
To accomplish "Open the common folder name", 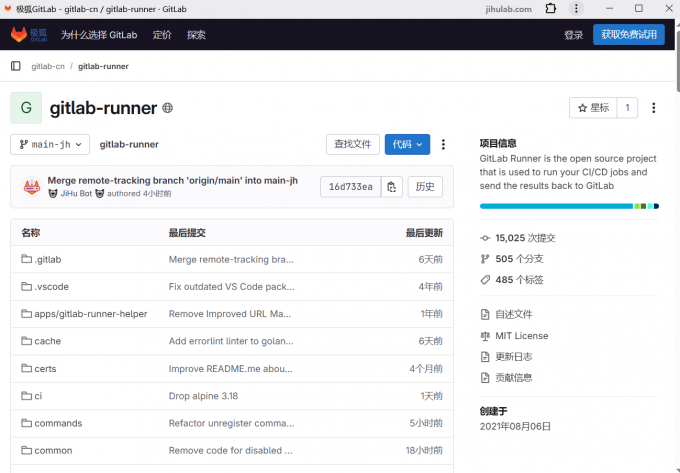I will (53, 450).
